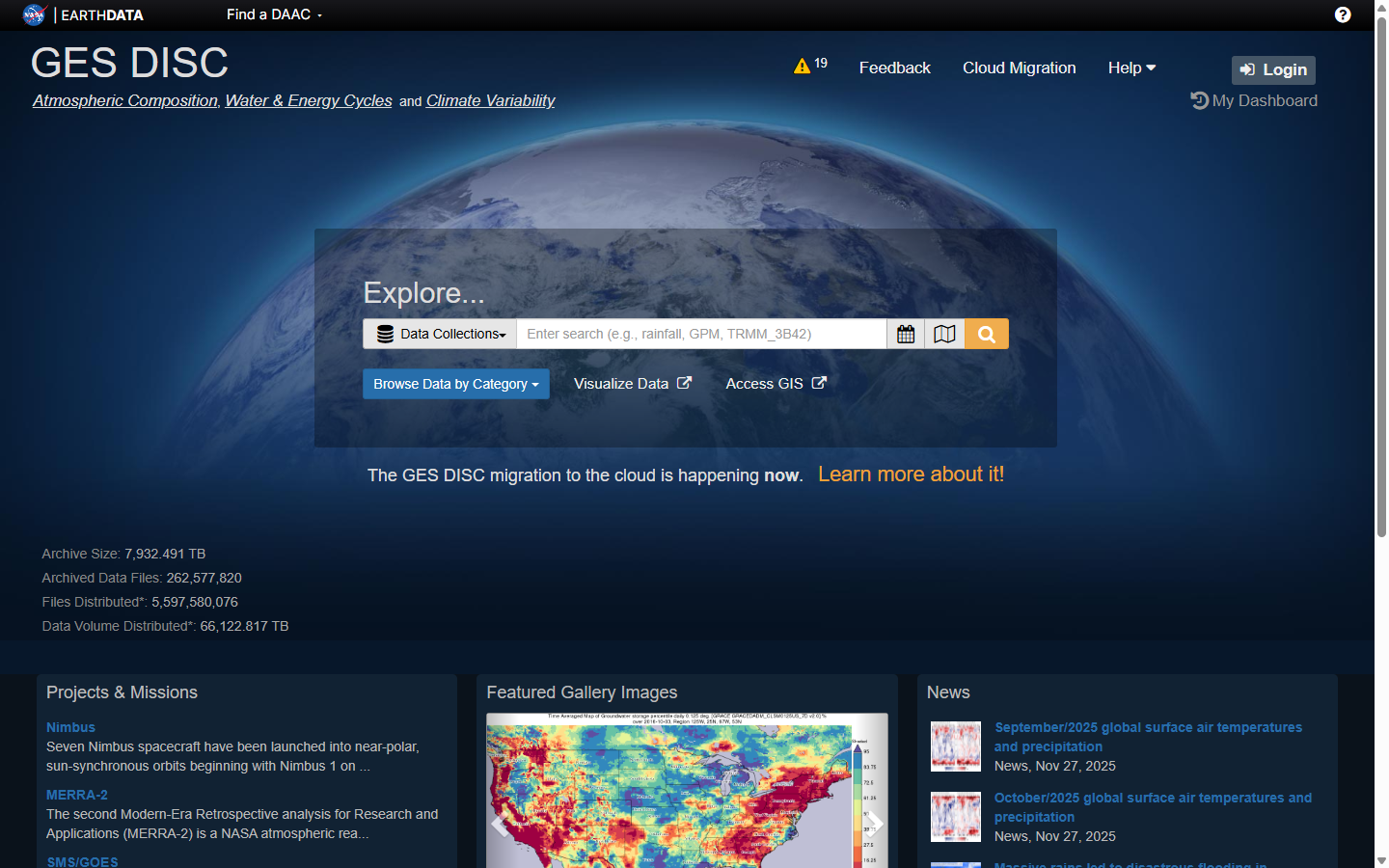
Task: Click the Projects & Missions heading
Action: [122, 692]
